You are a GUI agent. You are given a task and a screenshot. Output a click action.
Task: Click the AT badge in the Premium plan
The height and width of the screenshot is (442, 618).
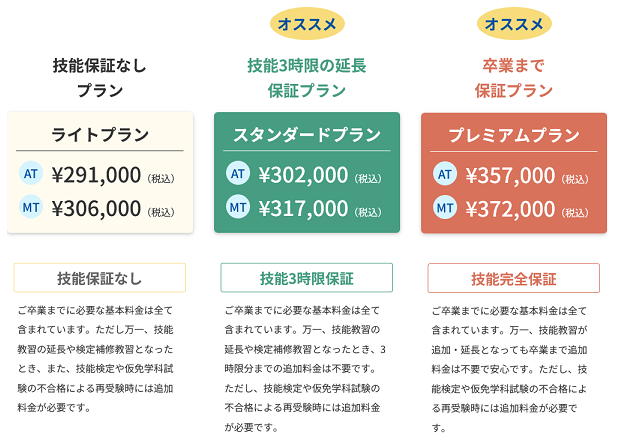pyautogui.click(x=445, y=174)
